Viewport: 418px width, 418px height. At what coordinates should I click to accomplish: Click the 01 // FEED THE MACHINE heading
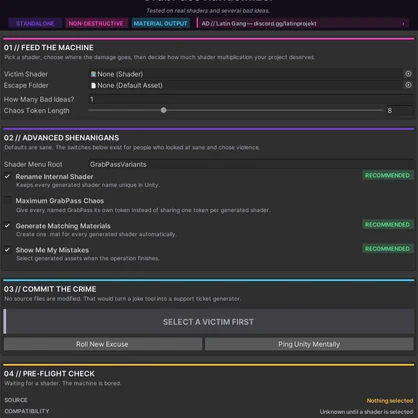(49, 48)
